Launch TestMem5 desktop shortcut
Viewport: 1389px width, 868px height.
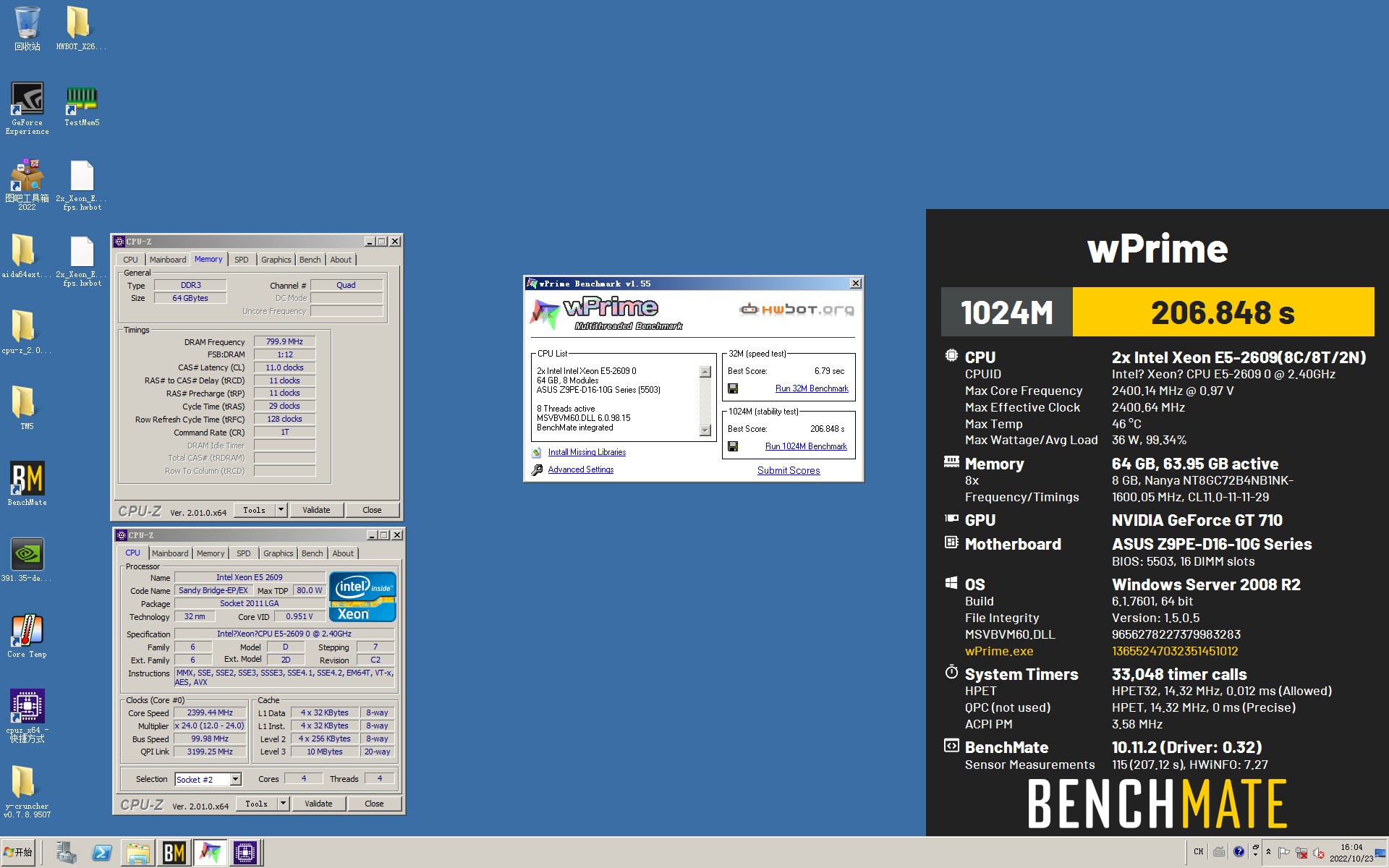pos(81,105)
